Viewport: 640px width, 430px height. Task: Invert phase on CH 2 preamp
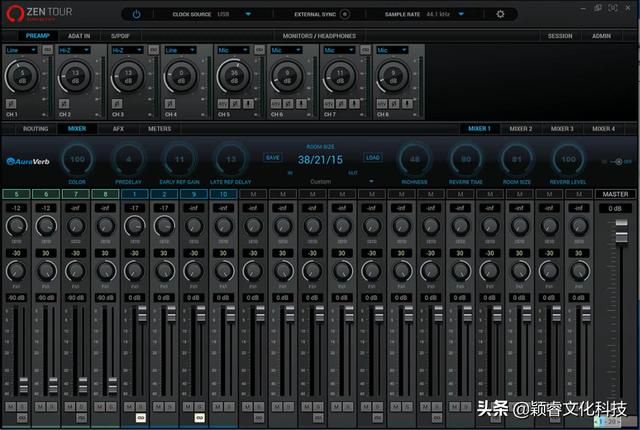(x=64, y=104)
